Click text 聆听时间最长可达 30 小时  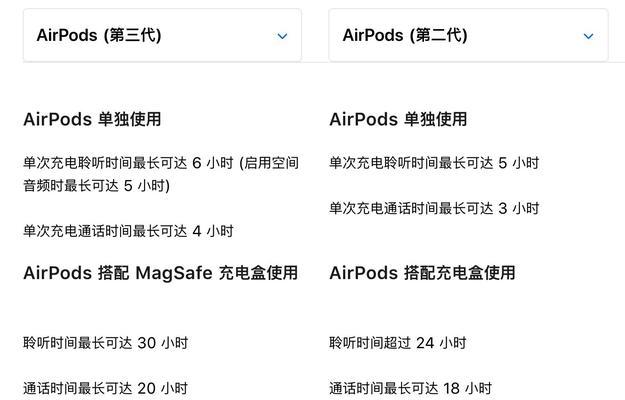[106, 343]
